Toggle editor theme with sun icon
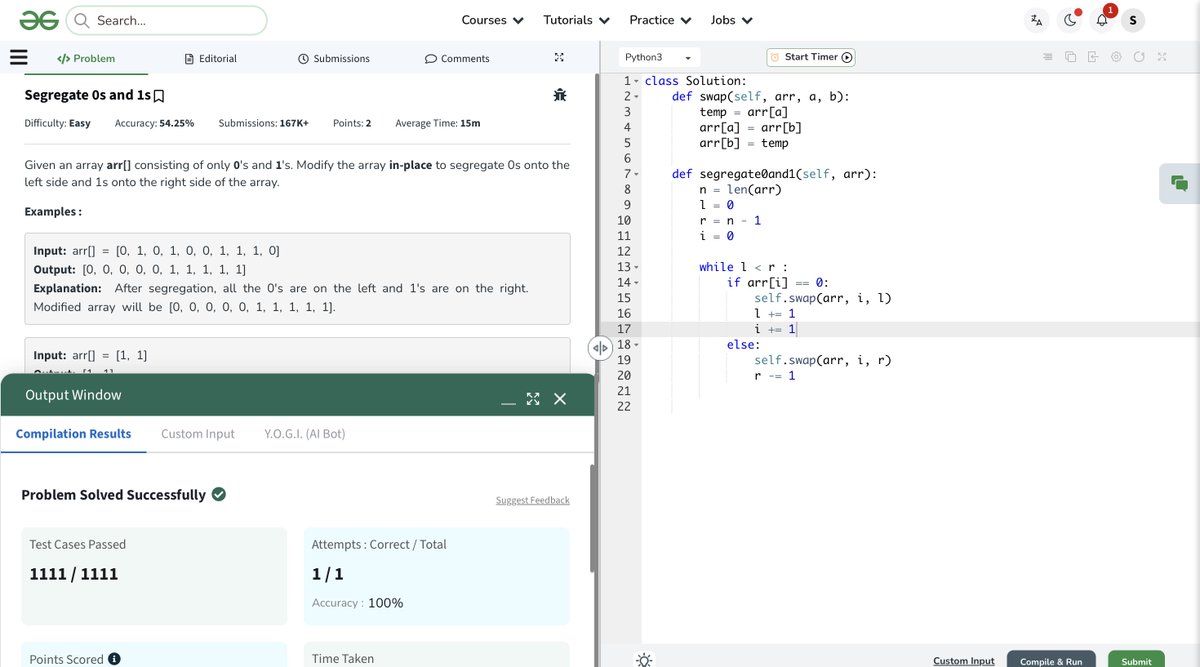Viewport: 1200px width, 667px height. [644, 660]
